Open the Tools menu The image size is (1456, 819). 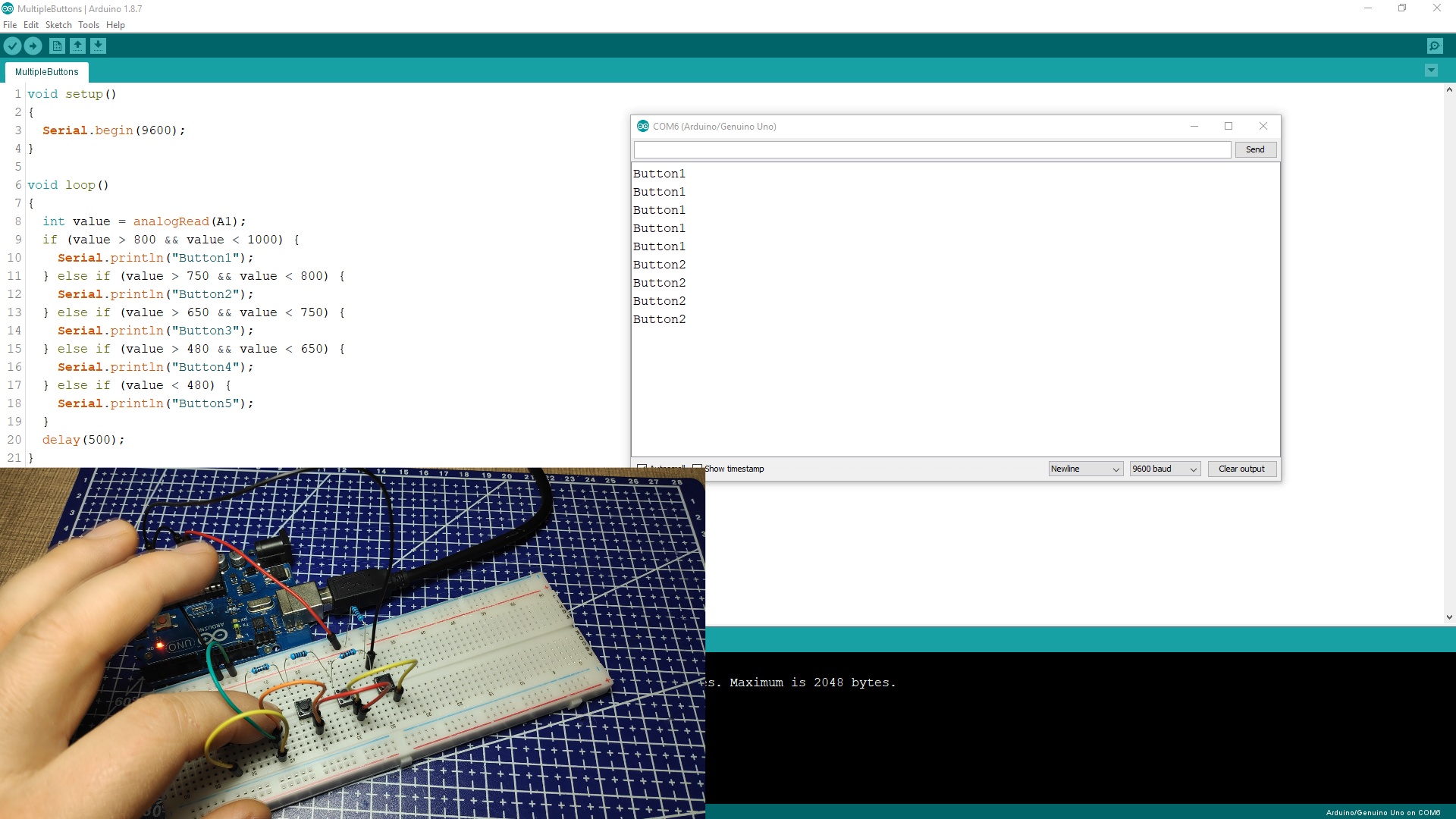87,24
